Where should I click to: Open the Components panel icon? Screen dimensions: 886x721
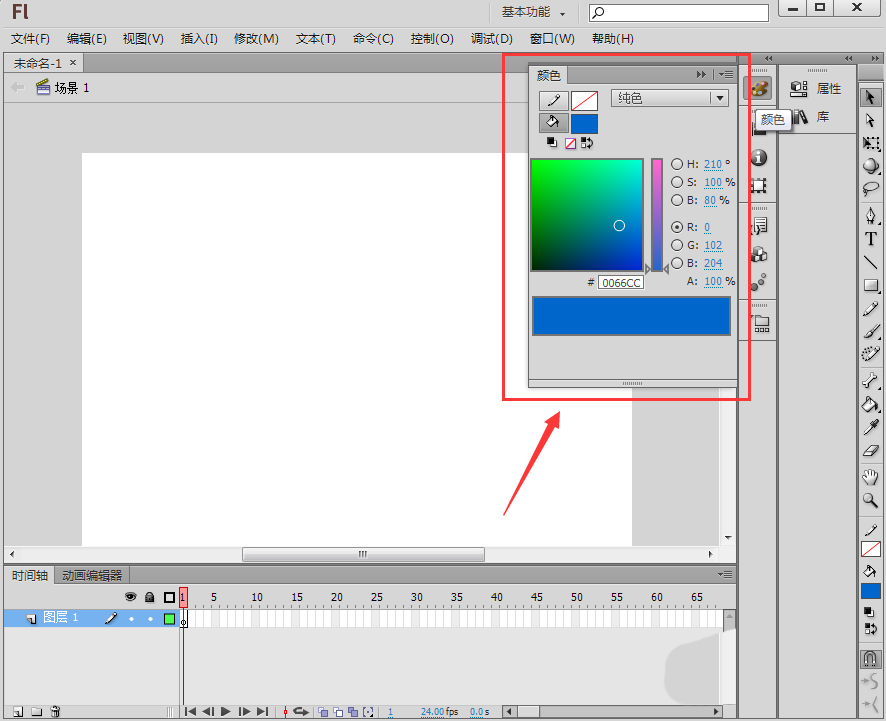(758, 254)
